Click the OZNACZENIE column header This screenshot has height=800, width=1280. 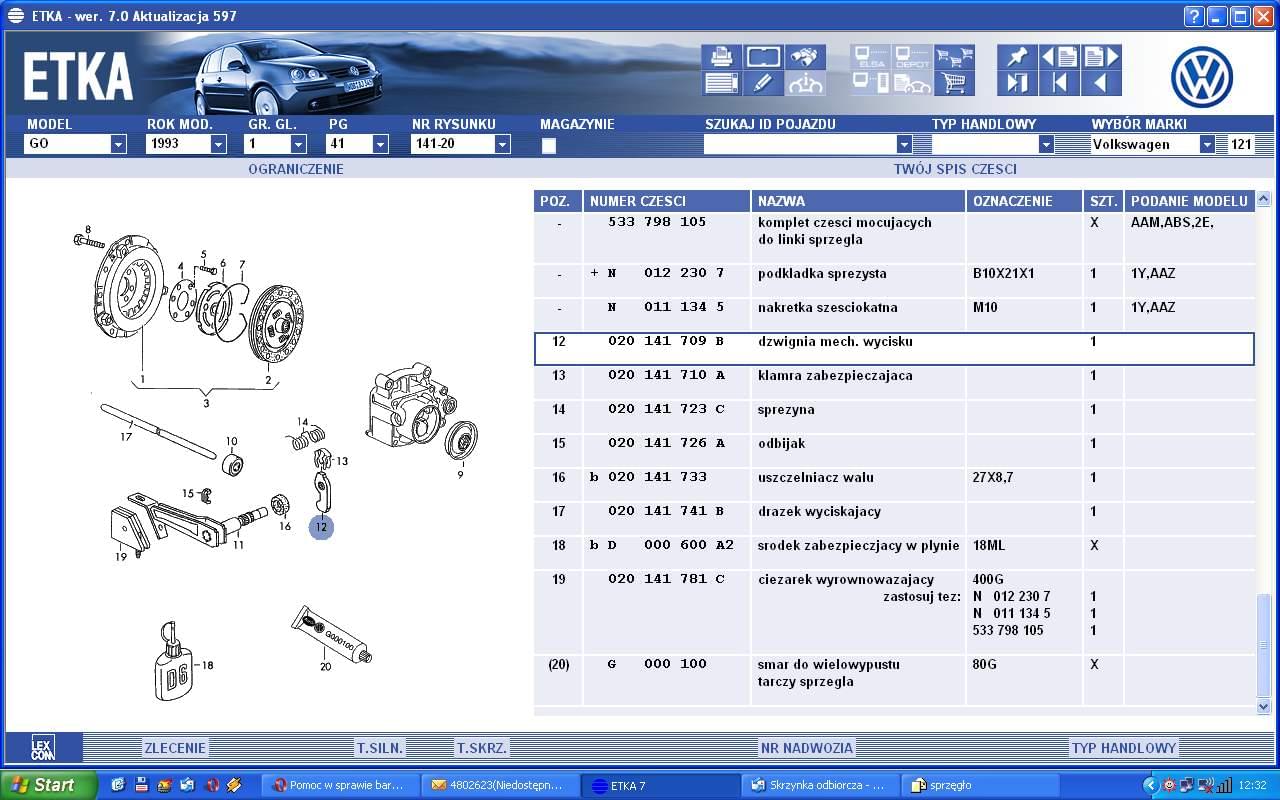[1024, 201]
